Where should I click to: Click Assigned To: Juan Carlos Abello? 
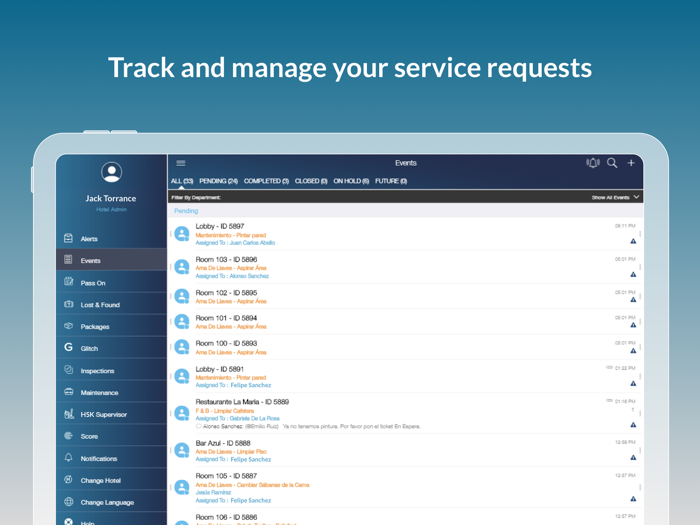[x=235, y=243]
